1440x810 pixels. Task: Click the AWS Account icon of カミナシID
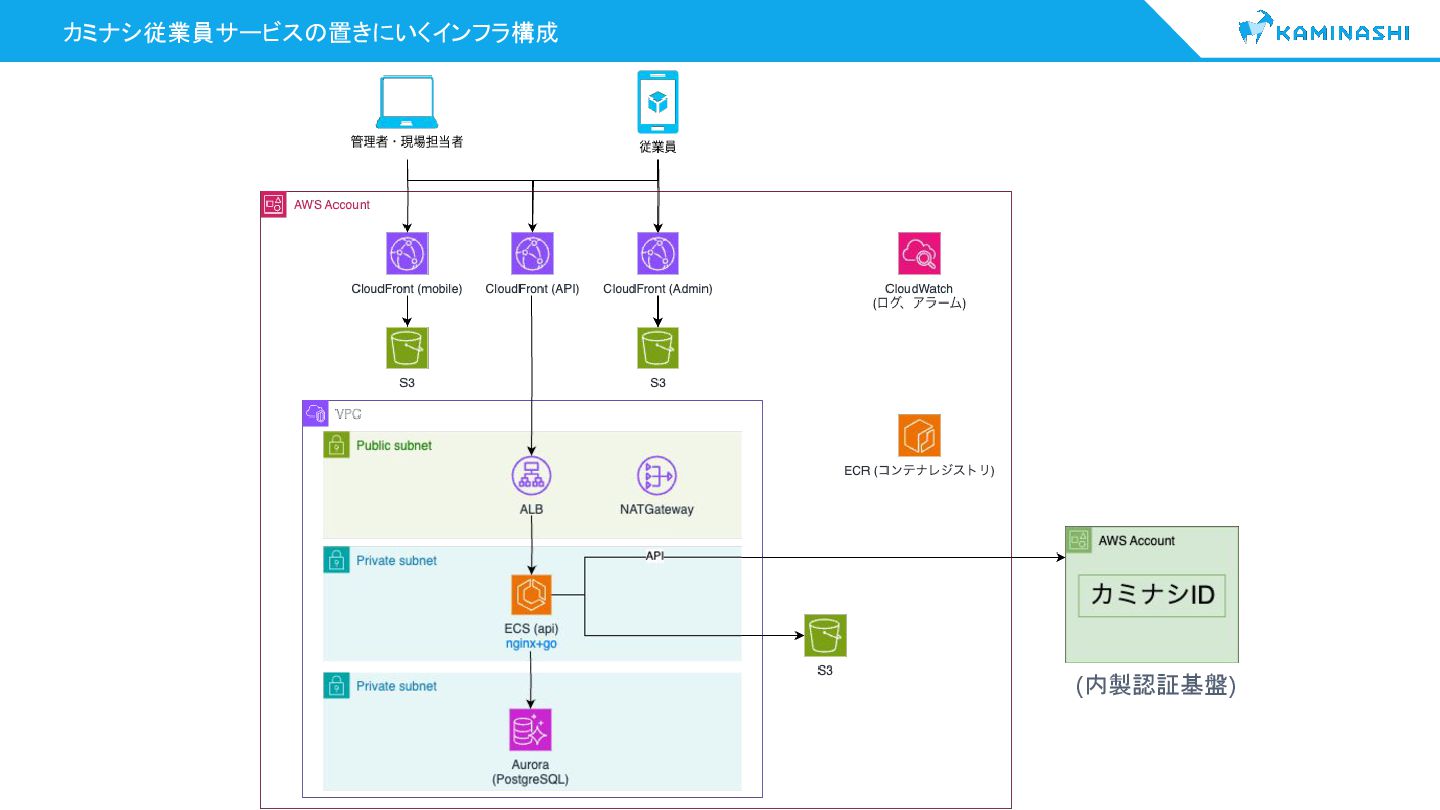pyautogui.click(x=1078, y=540)
